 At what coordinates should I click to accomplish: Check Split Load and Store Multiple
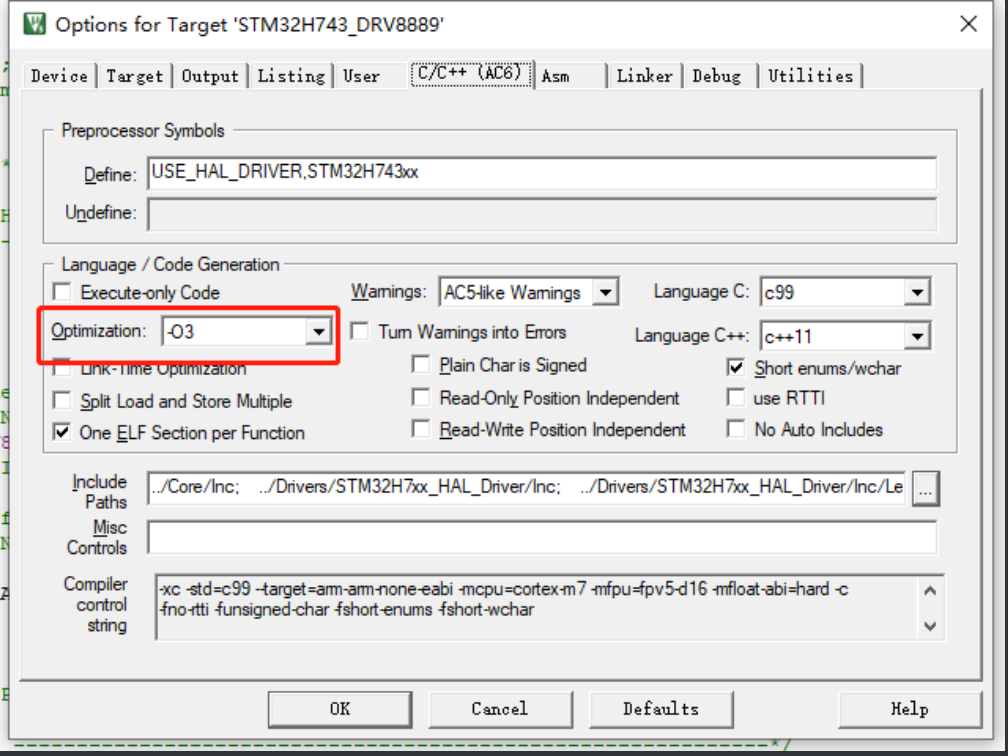pos(61,401)
